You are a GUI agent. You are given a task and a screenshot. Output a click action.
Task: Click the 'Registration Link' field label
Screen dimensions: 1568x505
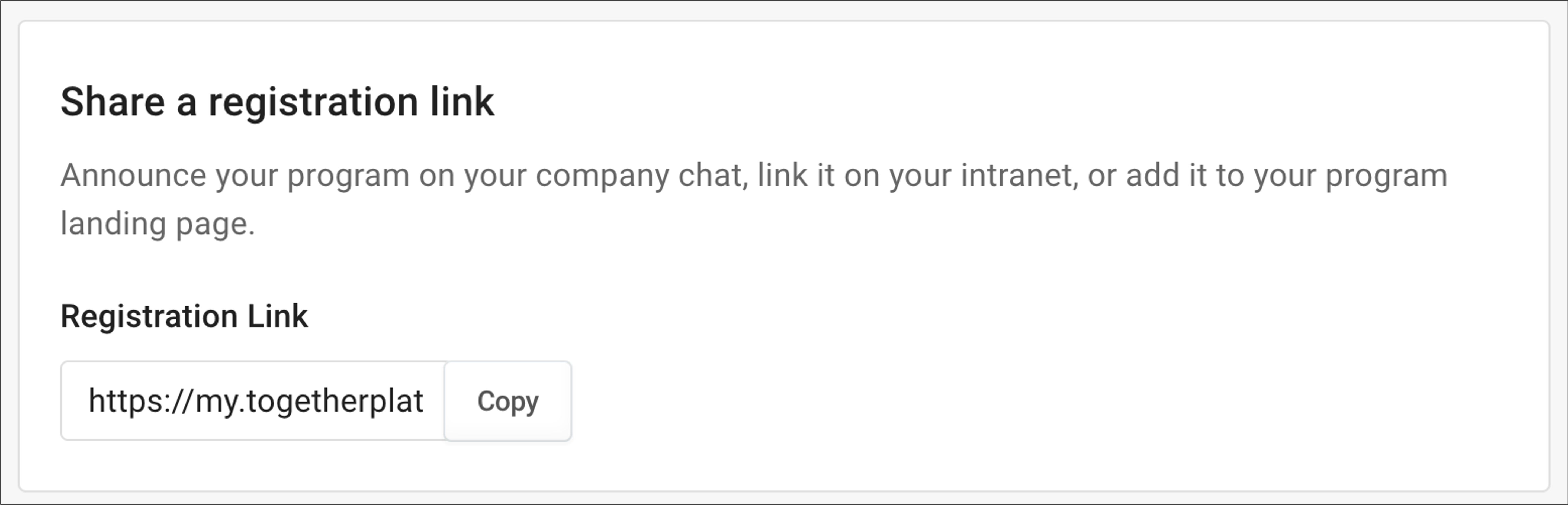(x=184, y=316)
